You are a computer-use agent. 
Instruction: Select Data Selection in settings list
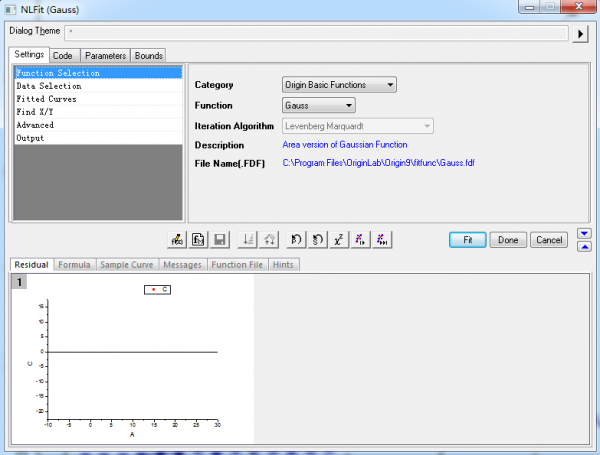[x=98, y=86]
